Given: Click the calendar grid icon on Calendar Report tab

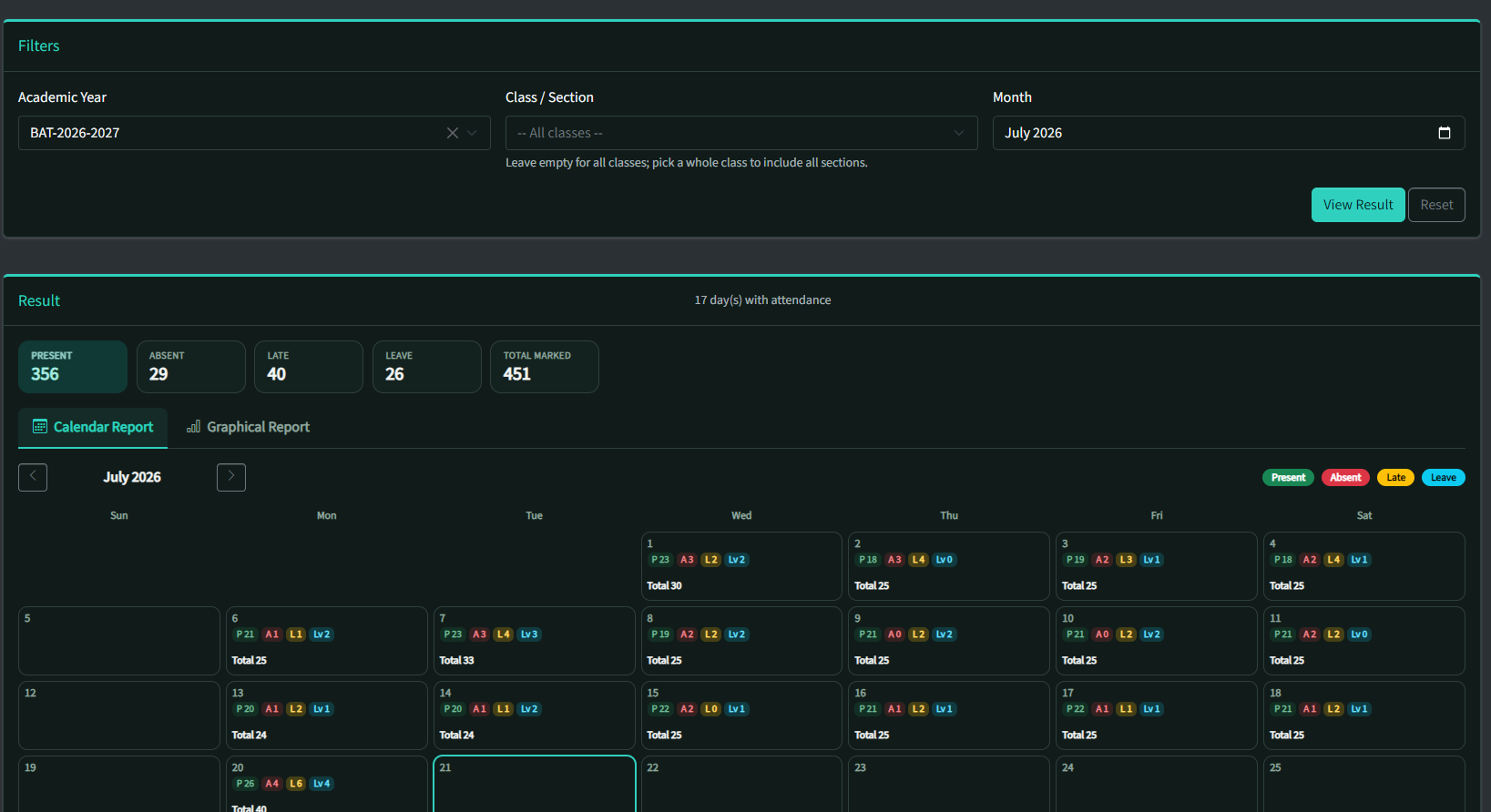Looking at the screenshot, I should click(40, 426).
